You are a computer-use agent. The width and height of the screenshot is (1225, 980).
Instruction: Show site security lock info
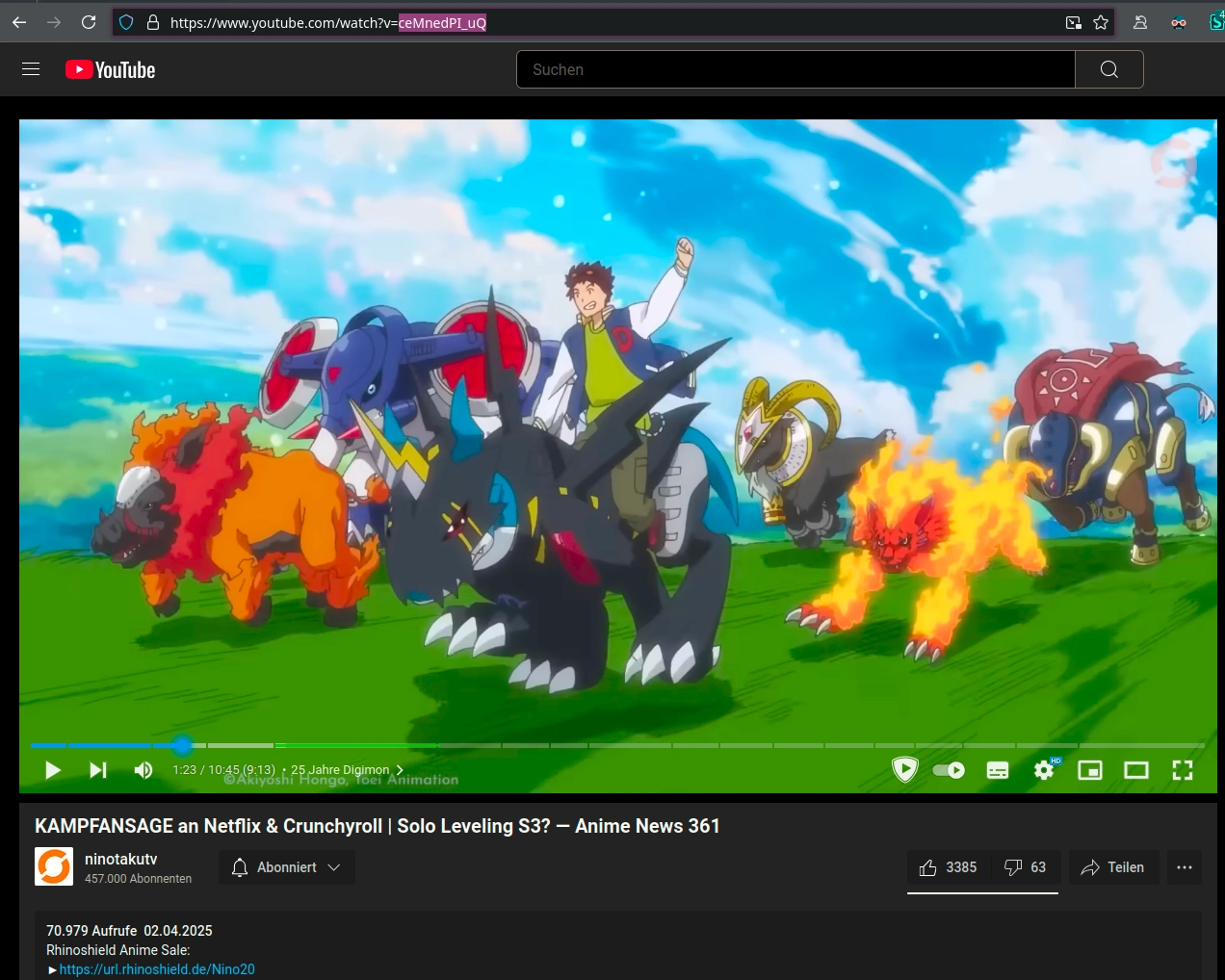click(x=152, y=22)
